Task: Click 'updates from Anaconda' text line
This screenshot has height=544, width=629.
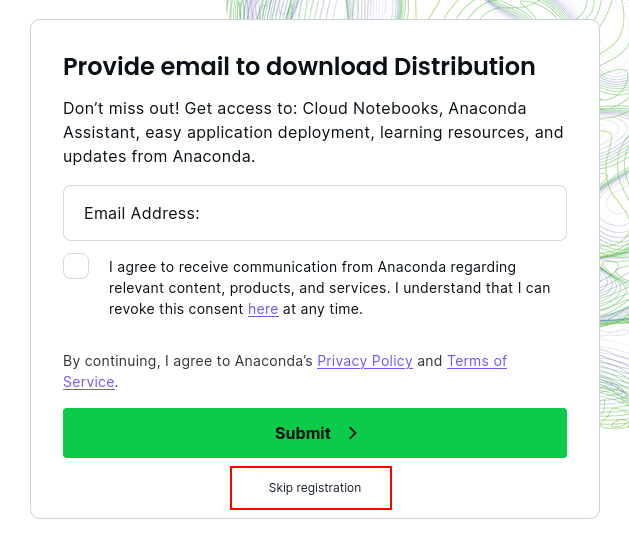Action: point(158,156)
